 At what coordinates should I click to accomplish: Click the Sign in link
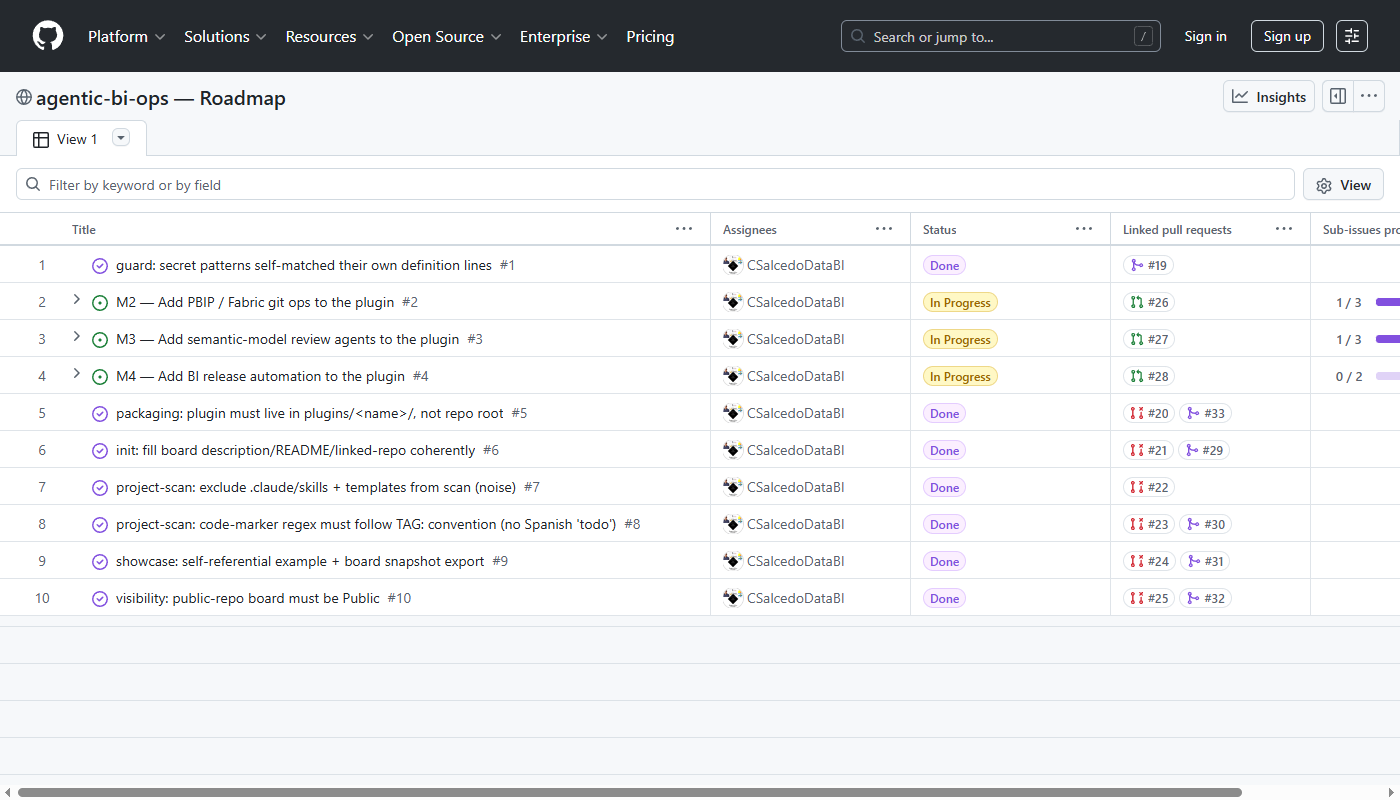tap(1205, 36)
